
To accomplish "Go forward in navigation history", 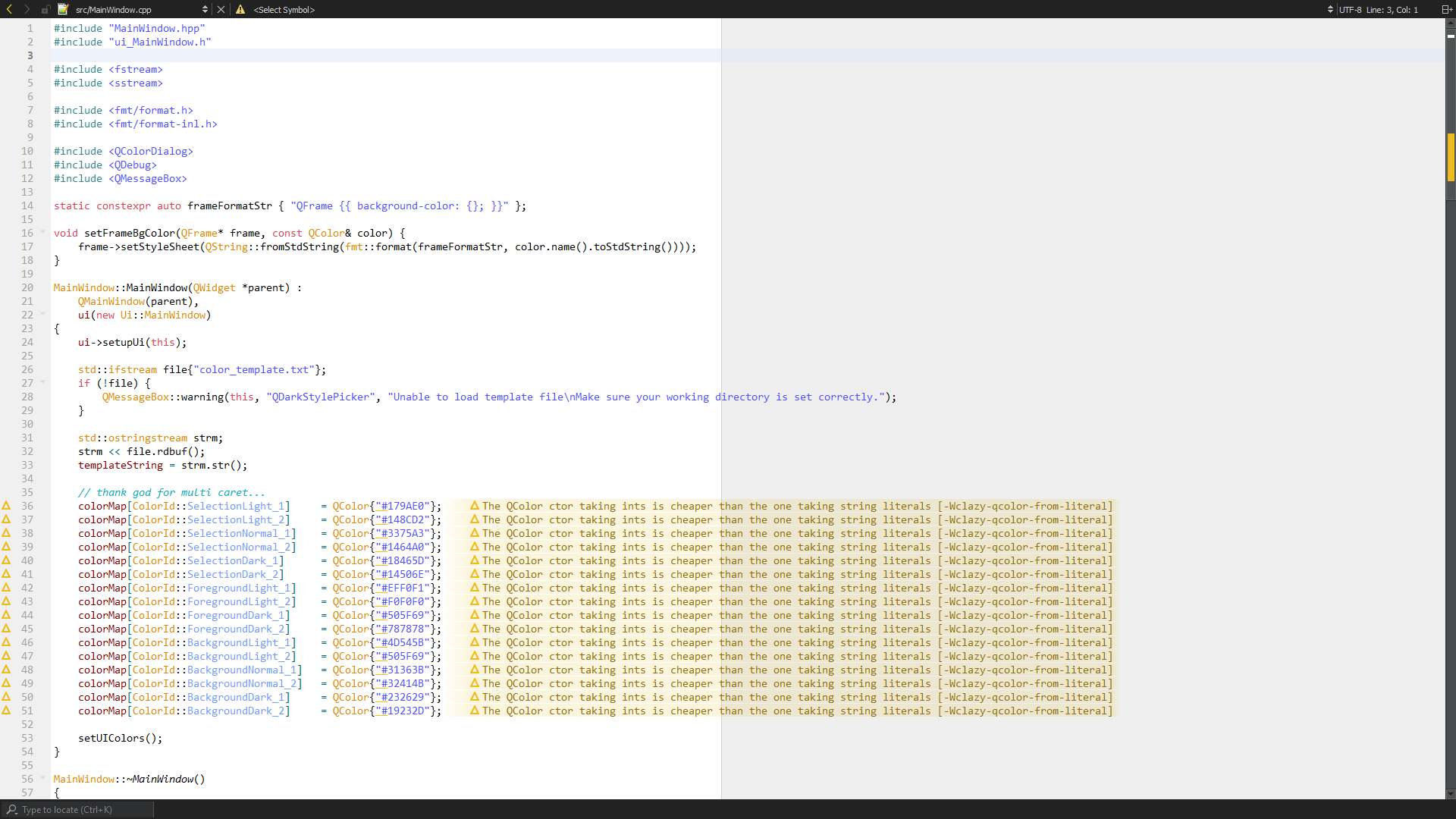I will [27, 9].
